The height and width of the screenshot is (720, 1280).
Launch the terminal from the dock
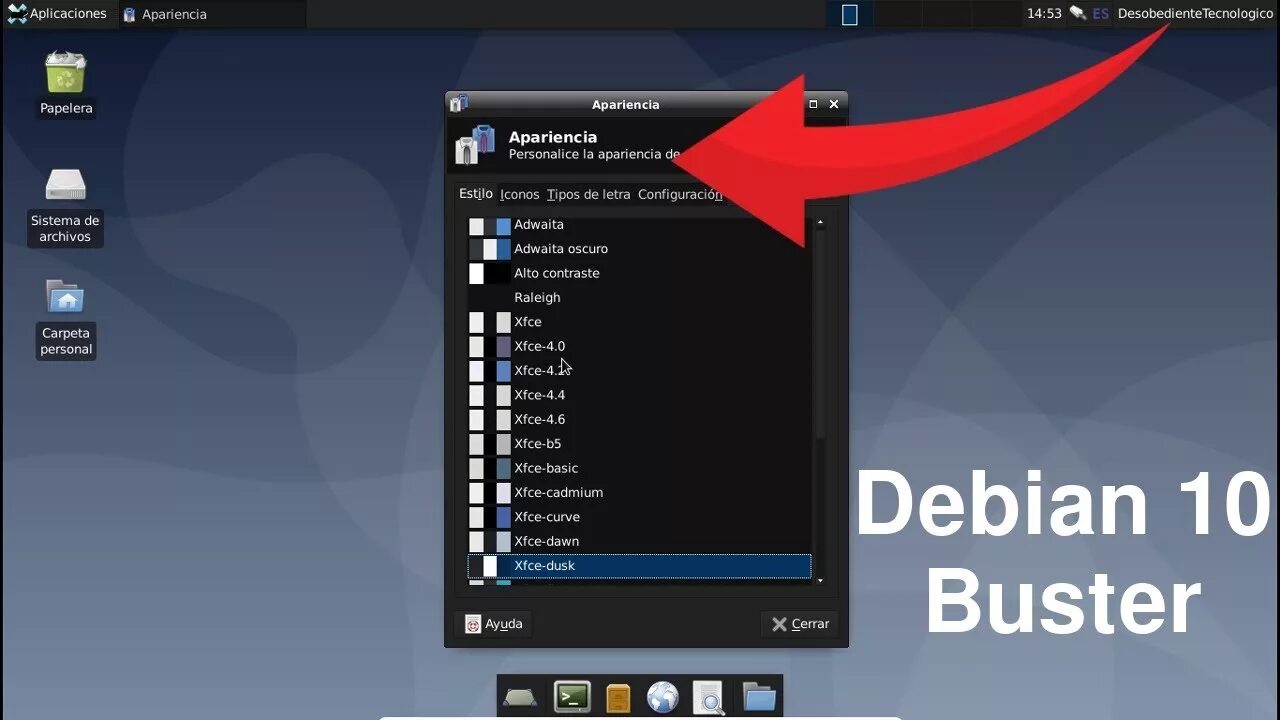coord(572,697)
